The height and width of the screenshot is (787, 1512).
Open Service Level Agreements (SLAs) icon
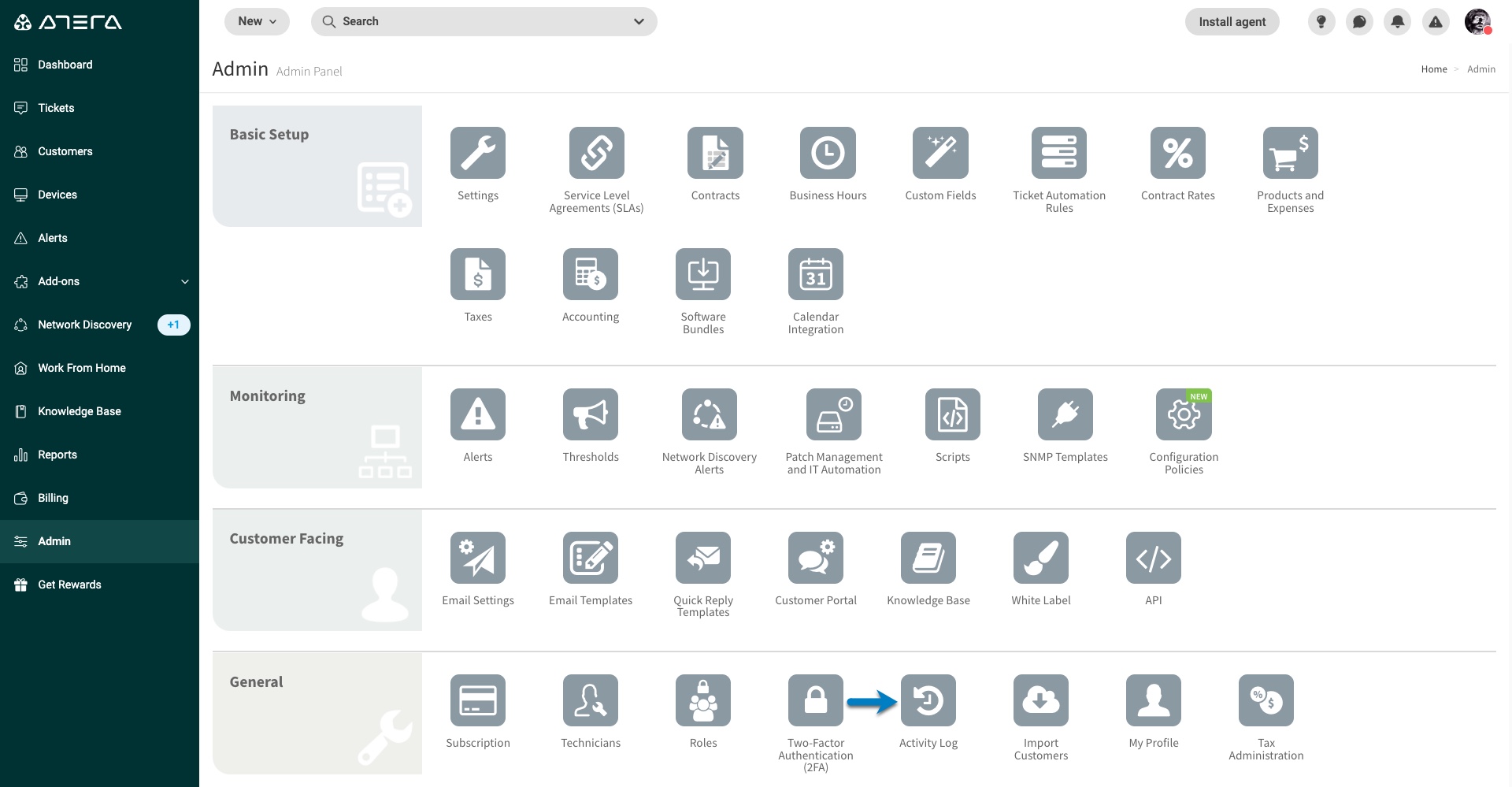coord(597,153)
